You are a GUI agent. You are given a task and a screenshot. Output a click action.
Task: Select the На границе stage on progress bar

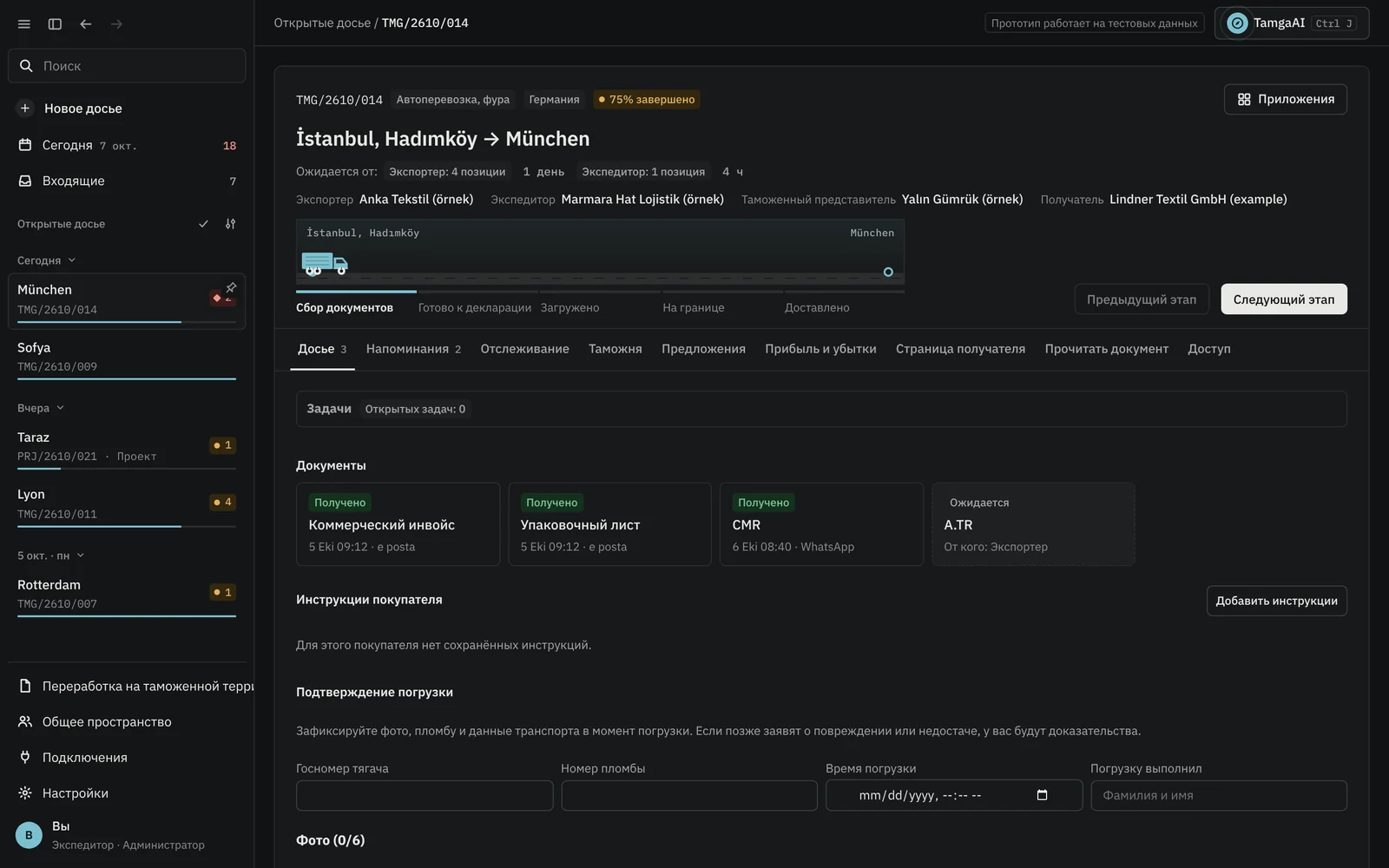point(694,308)
